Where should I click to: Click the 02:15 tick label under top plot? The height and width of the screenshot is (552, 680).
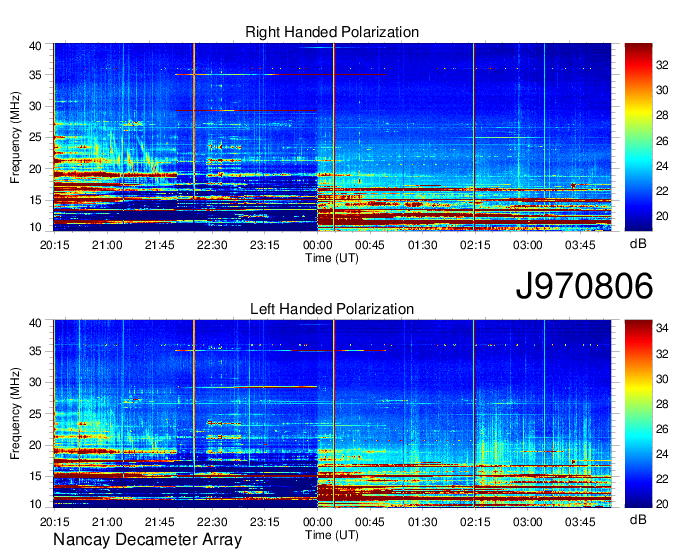475,245
